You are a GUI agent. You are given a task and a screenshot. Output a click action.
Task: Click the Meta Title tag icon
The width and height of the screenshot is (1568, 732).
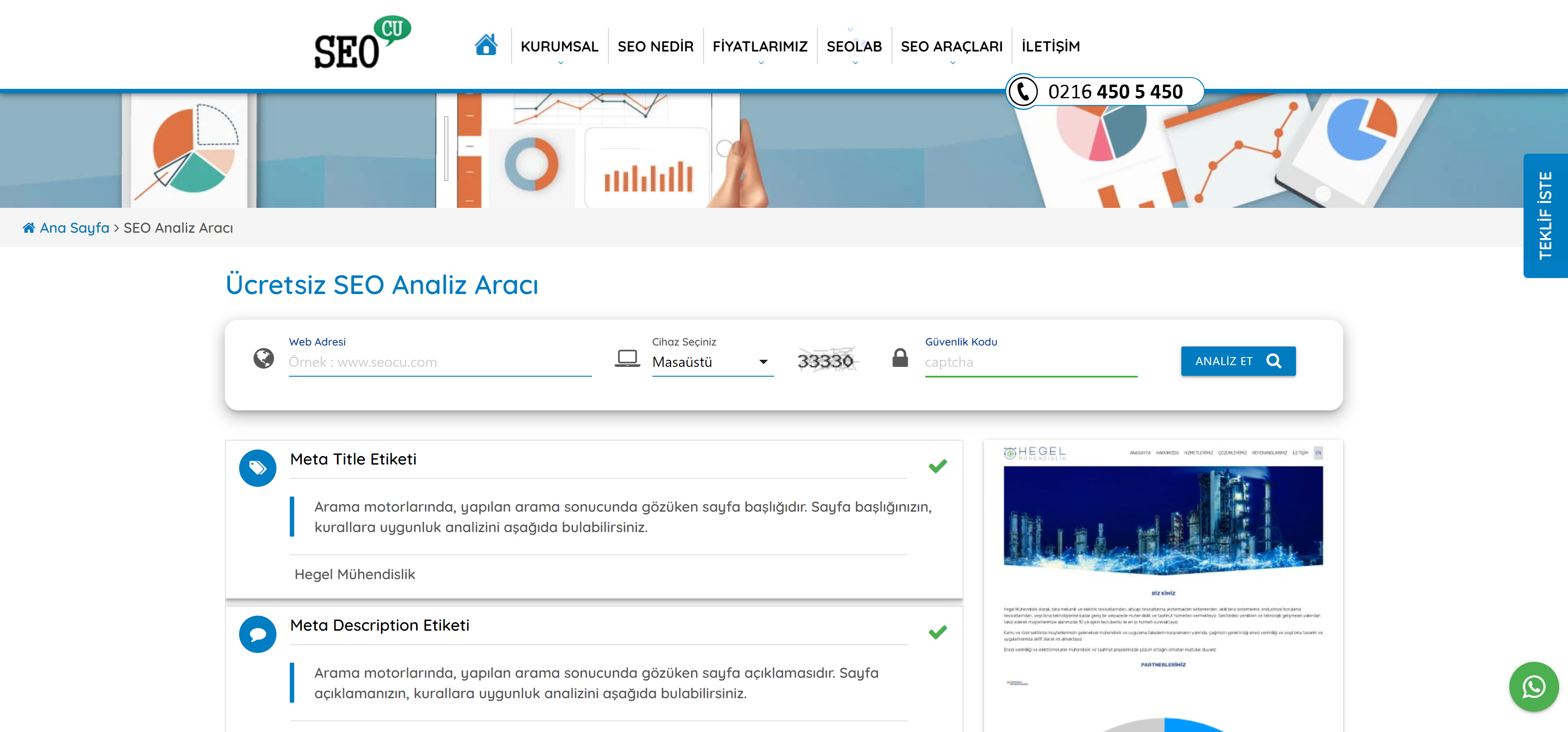[257, 468]
